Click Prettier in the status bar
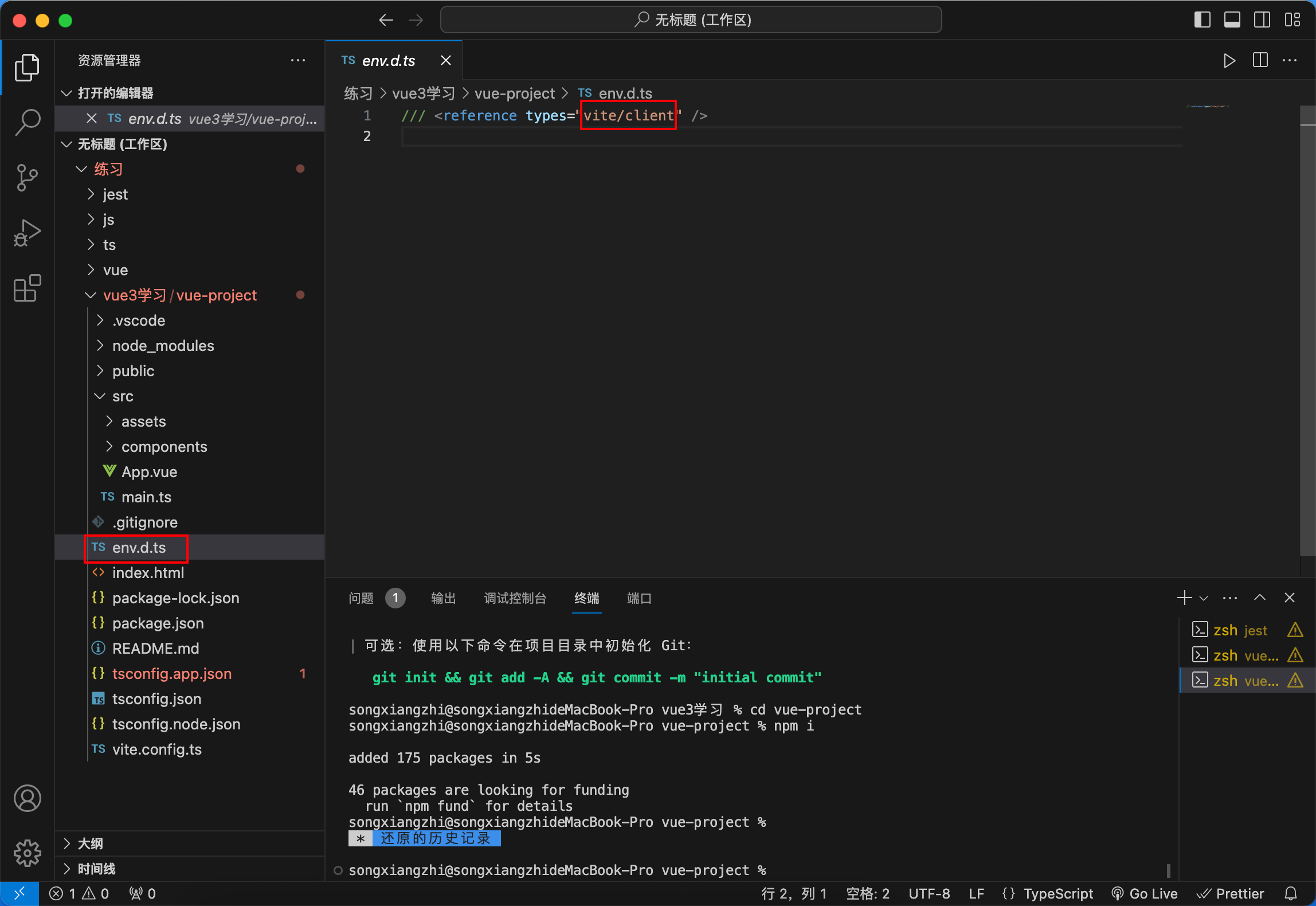 click(1231, 893)
